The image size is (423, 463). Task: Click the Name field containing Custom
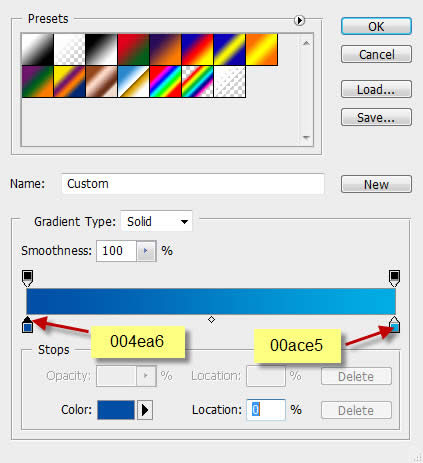tap(193, 184)
